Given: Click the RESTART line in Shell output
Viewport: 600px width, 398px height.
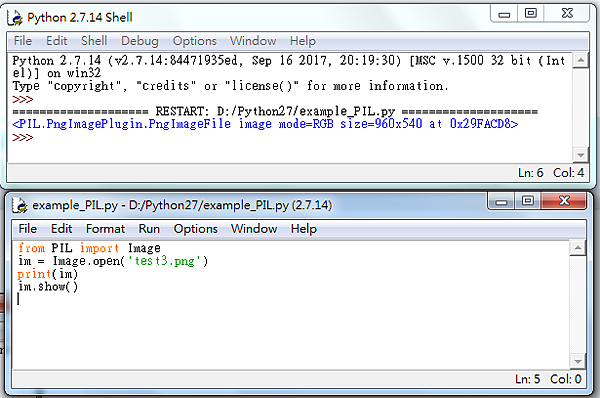Looking at the screenshot, I should click(x=275, y=111).
